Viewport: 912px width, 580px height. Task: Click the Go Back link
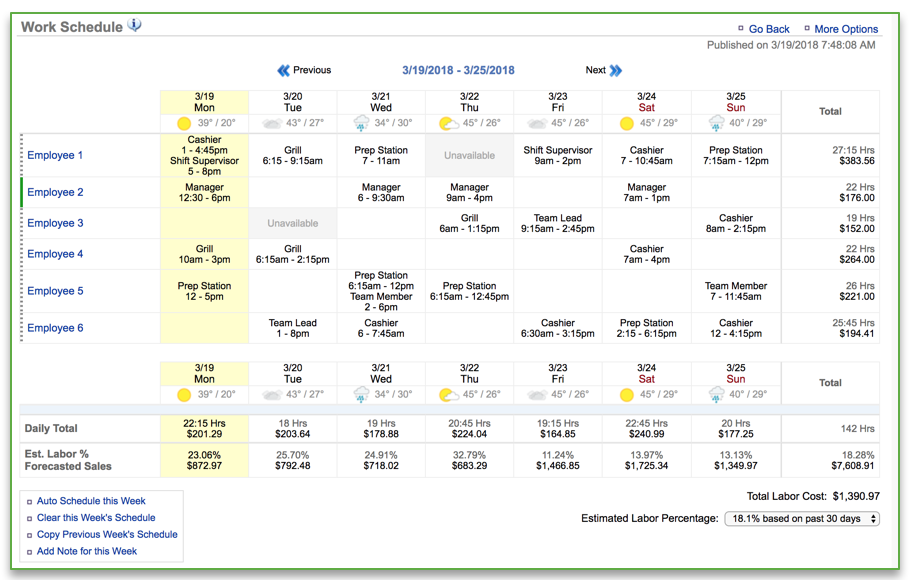[x=769, y=29]
